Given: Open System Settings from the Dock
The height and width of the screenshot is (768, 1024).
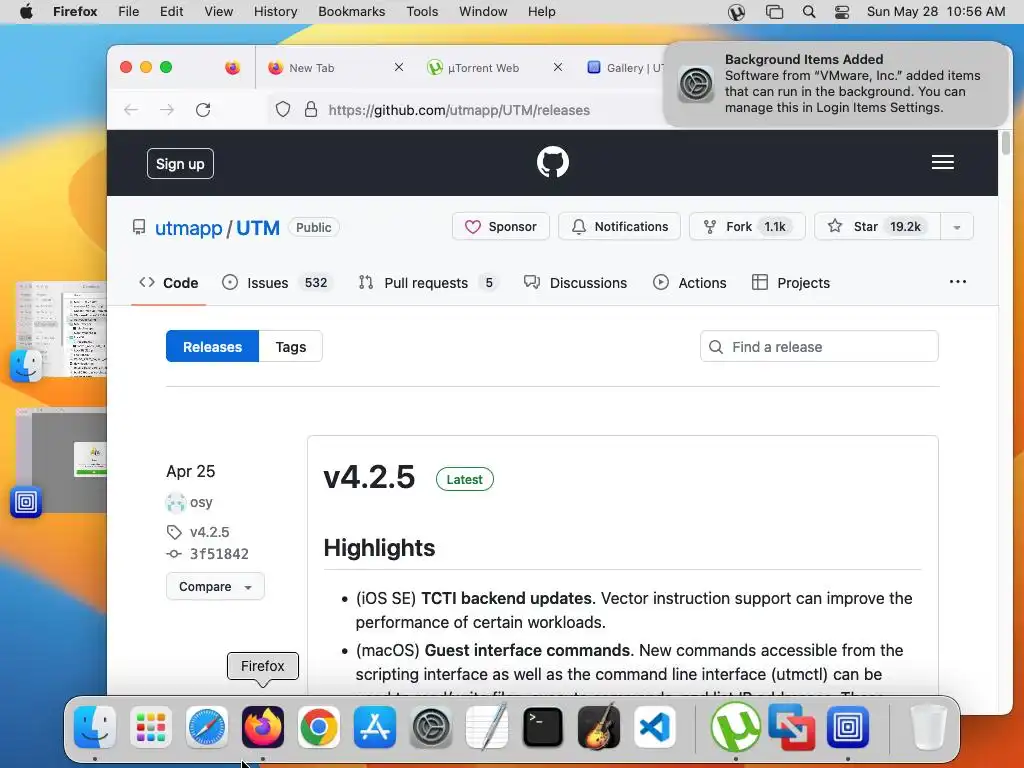Looking at the screenshot, I should tap(431, 727).
